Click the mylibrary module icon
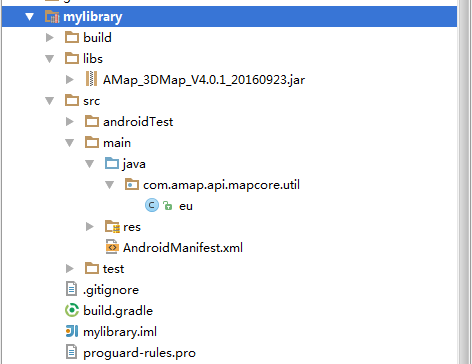 52,16
